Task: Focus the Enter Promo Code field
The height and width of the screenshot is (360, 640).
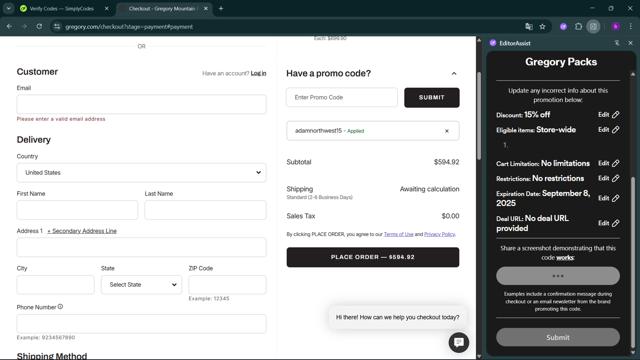Action: pyautogui.click(x=342, y=98)
